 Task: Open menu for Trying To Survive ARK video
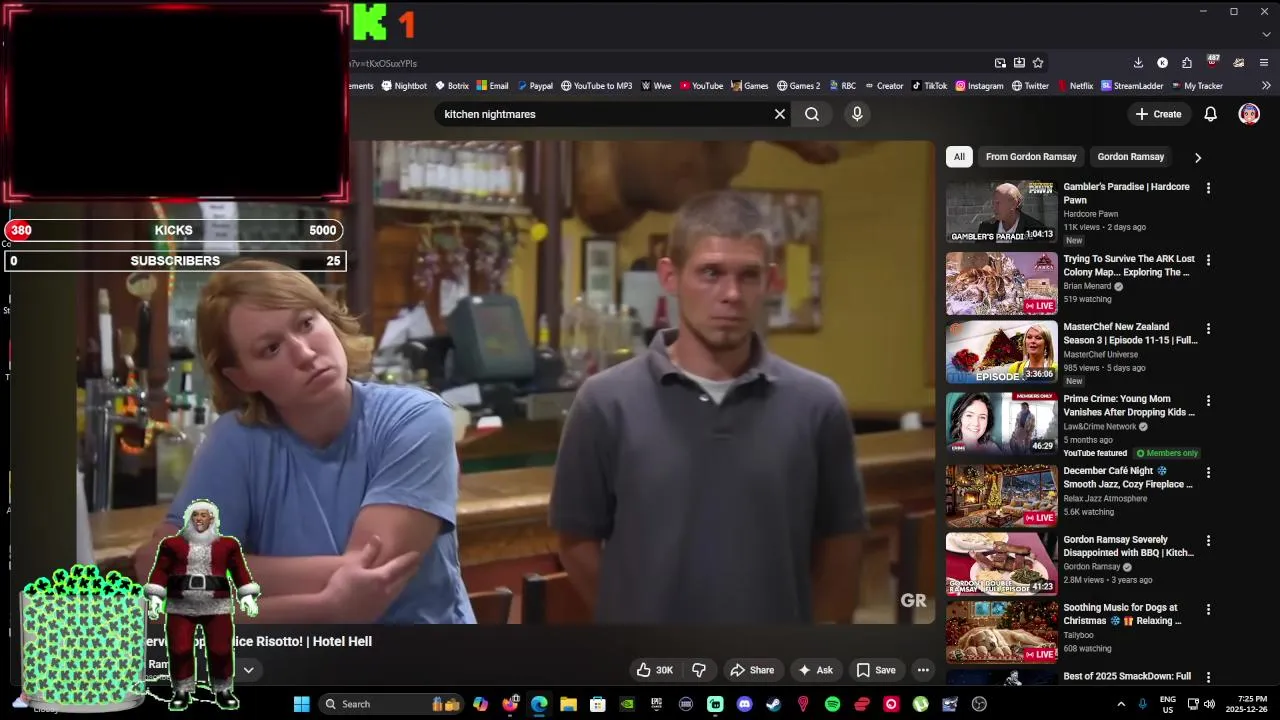(x=1208, y=260)
